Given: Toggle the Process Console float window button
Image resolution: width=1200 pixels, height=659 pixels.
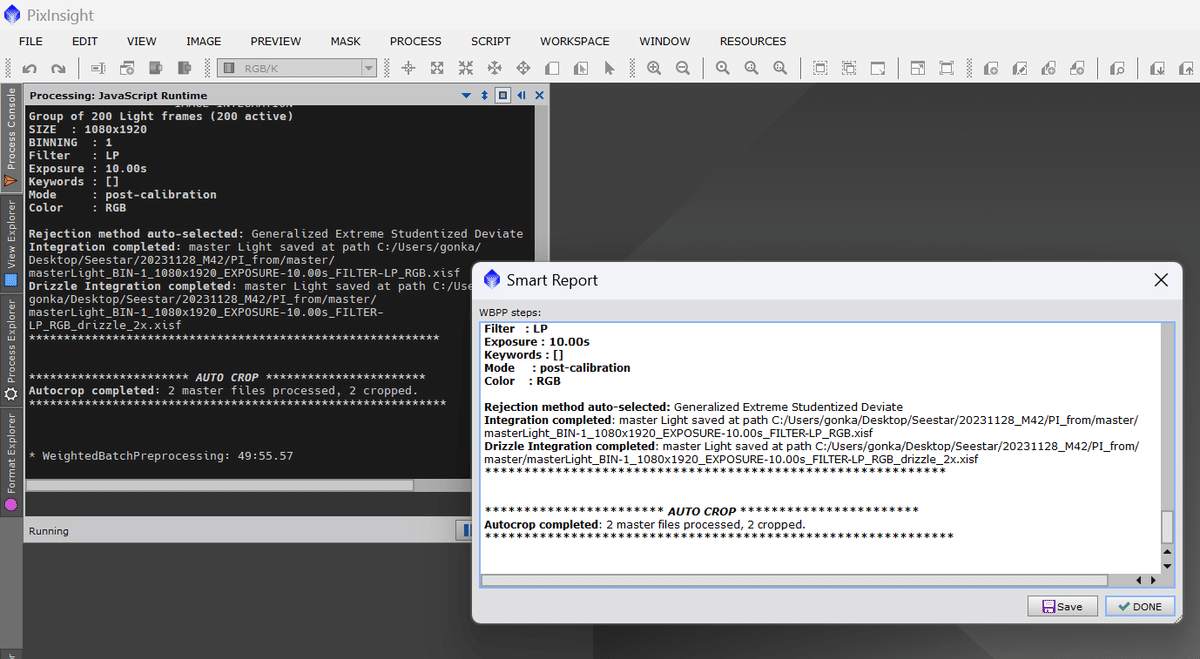Looking at the screenshot, I should point(503,95).
